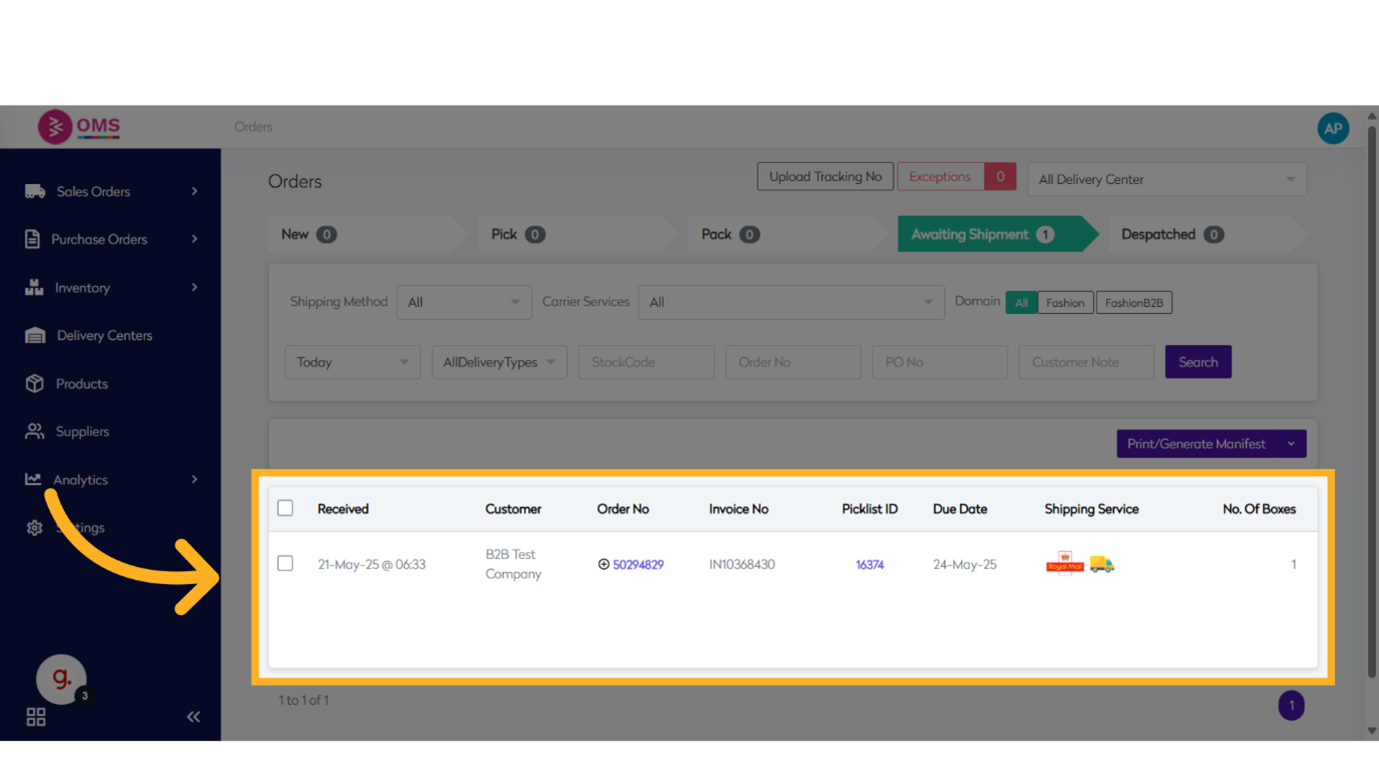This screenshot has height=776, width=1379.
Task: Click the Royal Mail shipping icon
Action: point(1064,564)
